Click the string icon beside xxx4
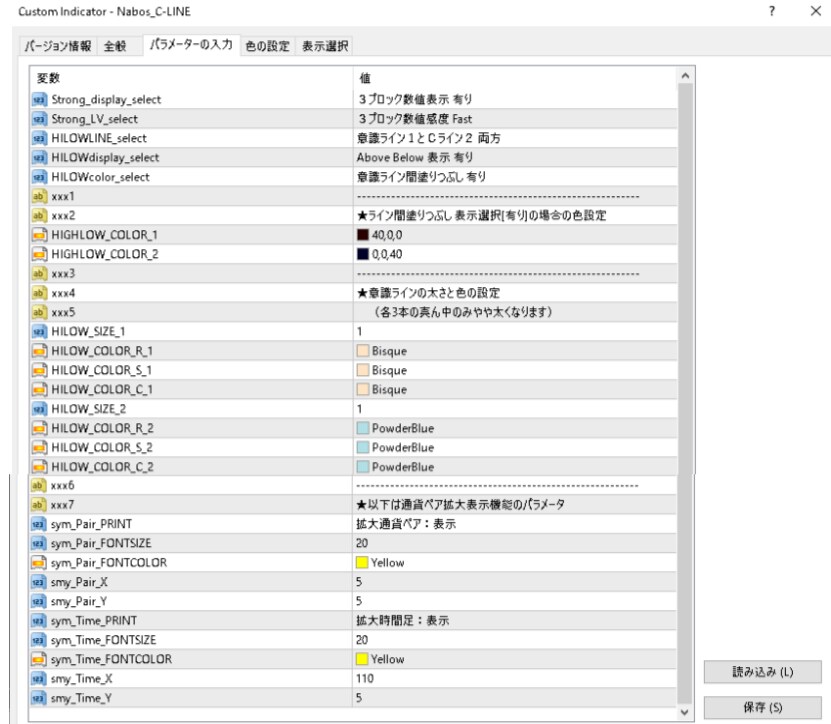 tap(39, 293)
